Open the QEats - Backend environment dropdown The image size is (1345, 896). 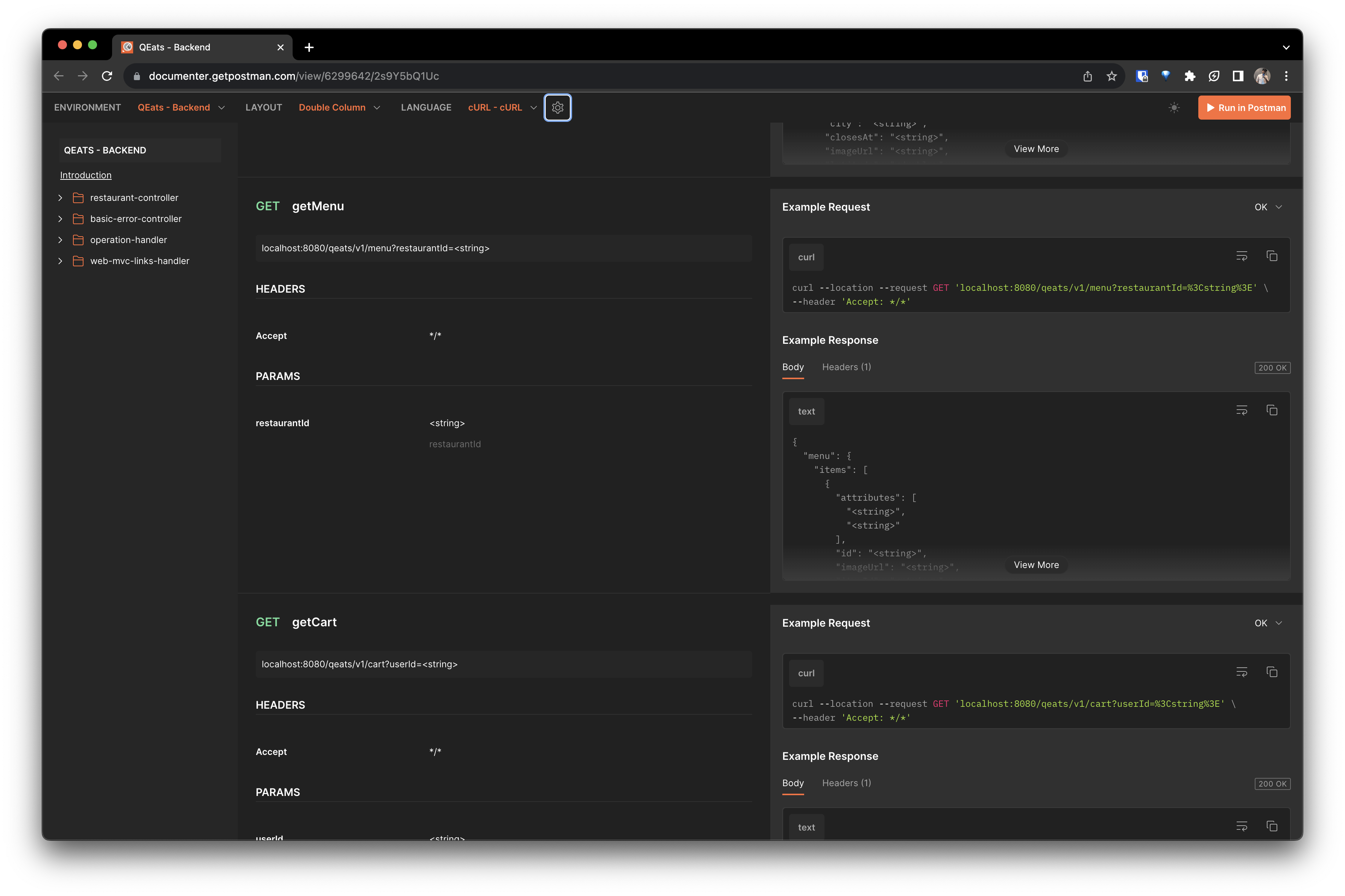click(181, 108)
